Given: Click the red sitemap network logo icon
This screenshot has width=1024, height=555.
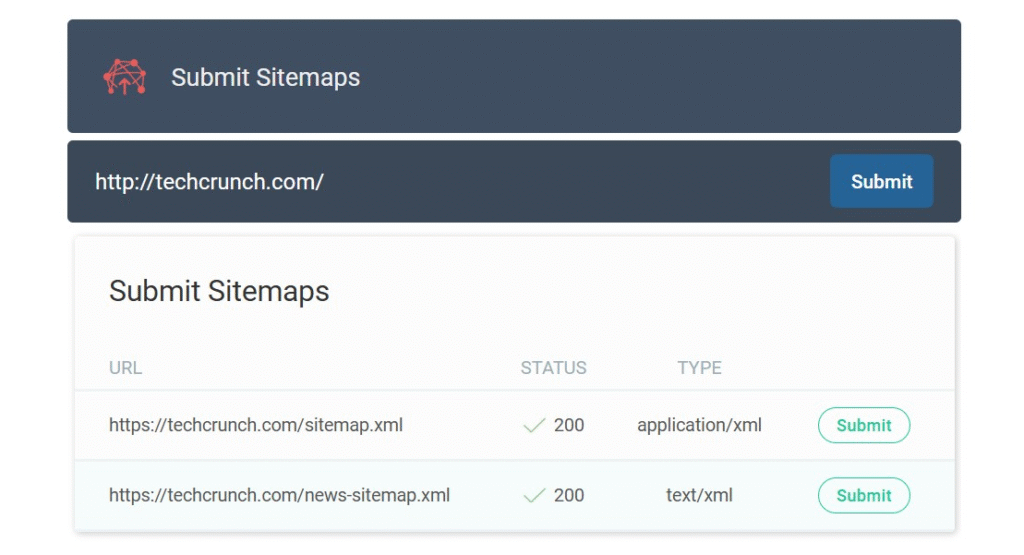Looking at the screenshot, I should click(125, 77).
